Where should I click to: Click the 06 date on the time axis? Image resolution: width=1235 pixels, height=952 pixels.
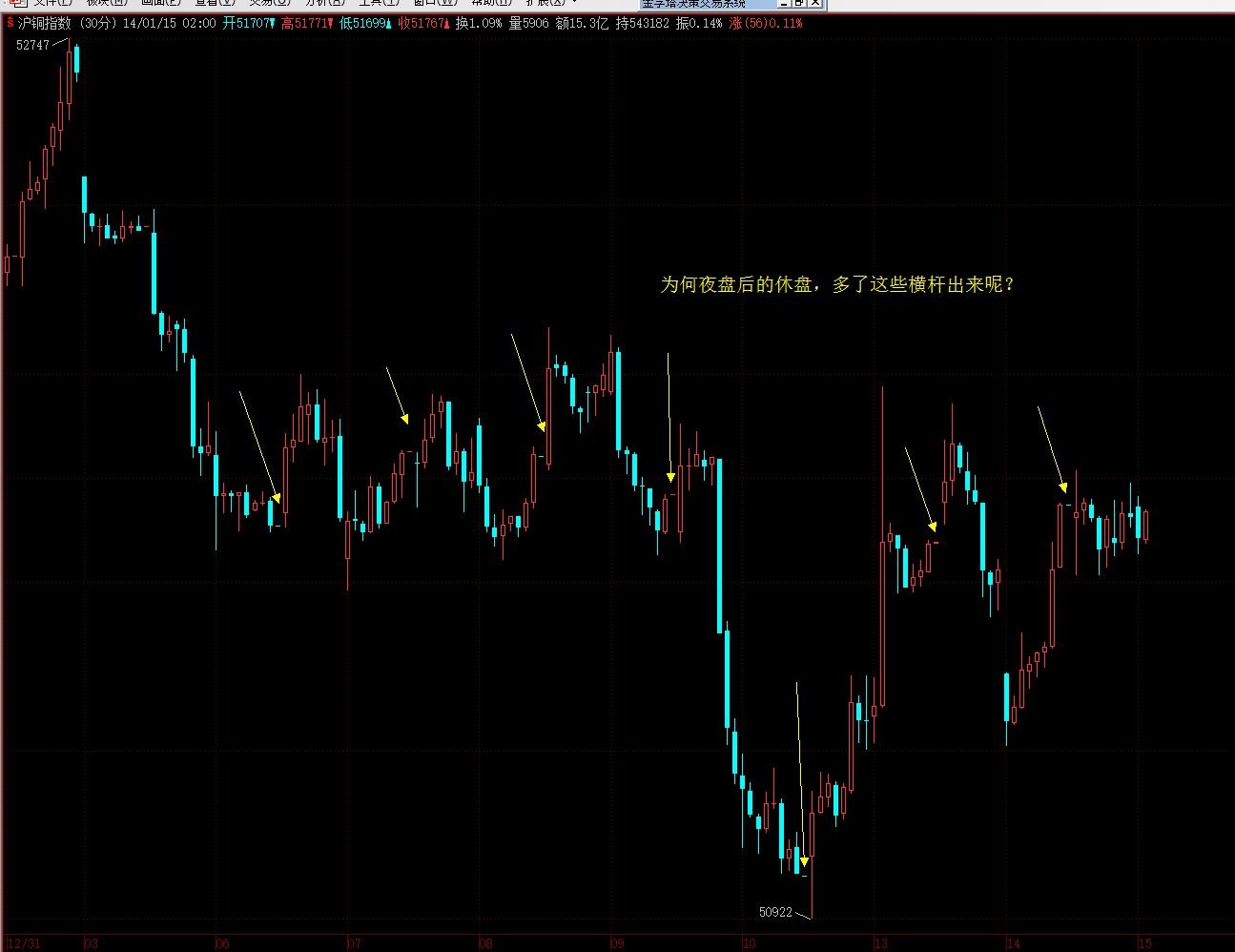pos(222,943)
